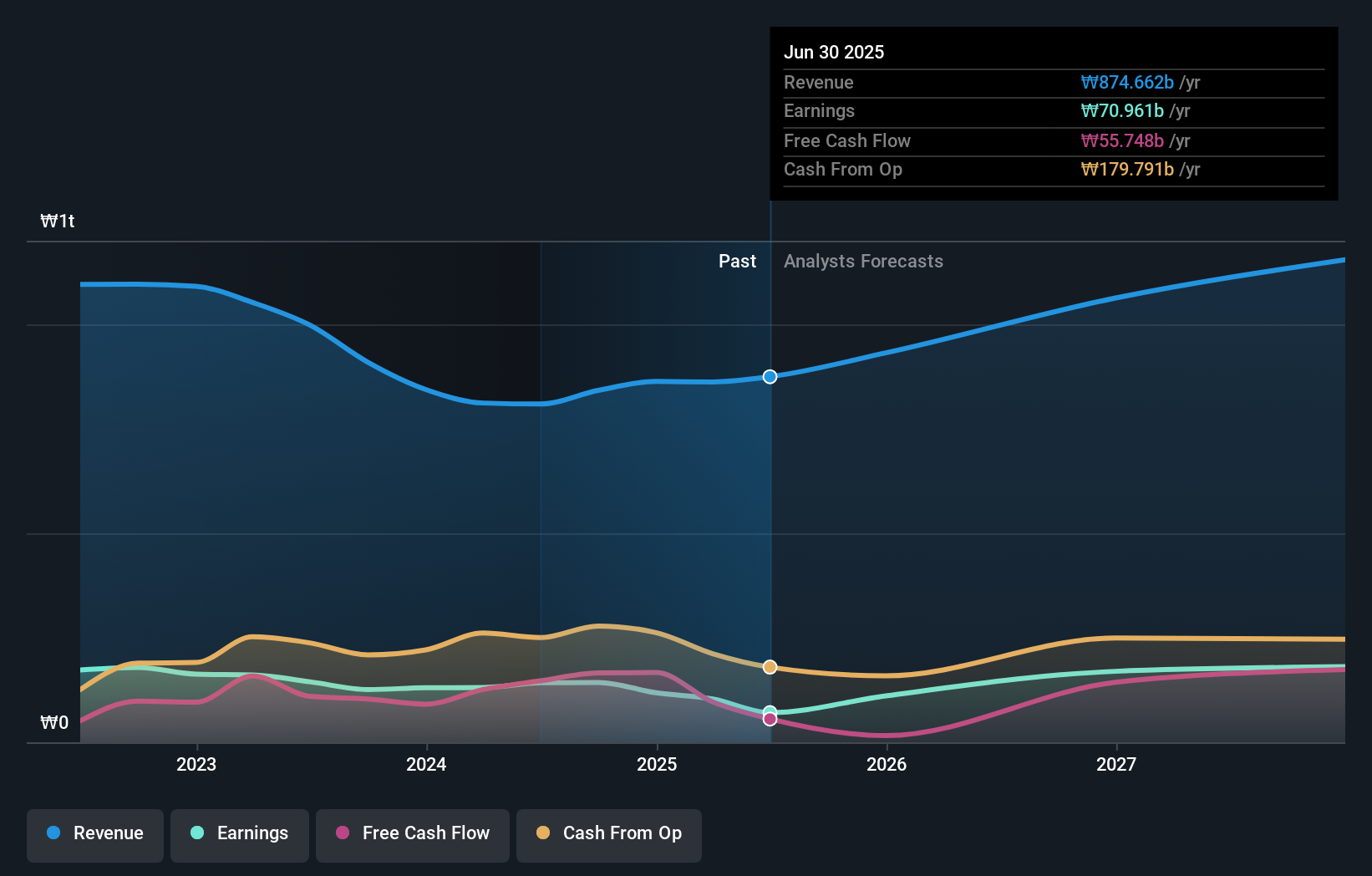The height and width of the screenshot is (876, 1372).
Task: Open the Jun 30 2025 tooltip header
Action: coord(834,52)
